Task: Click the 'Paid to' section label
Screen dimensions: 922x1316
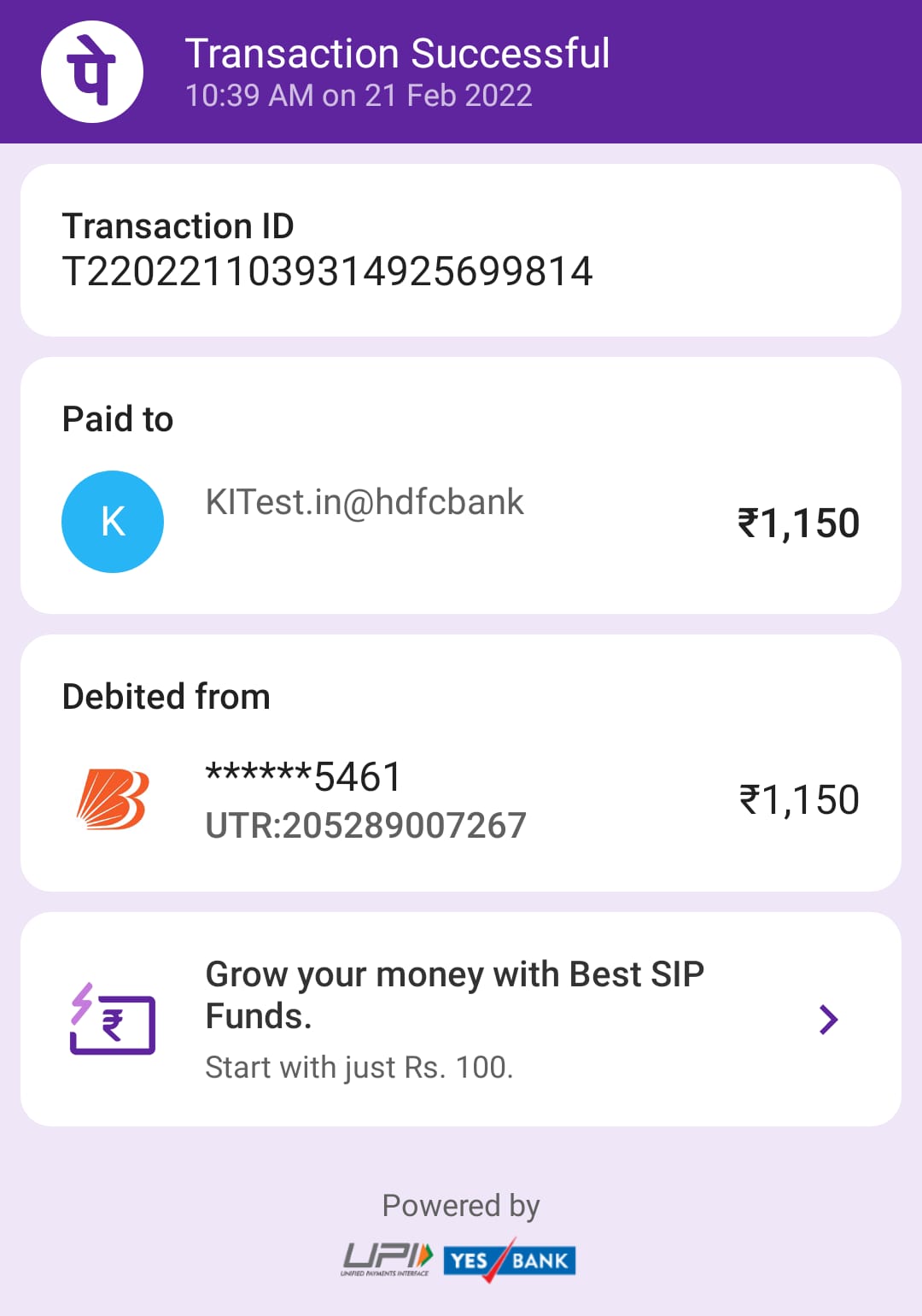Action: tap(118, 419)
